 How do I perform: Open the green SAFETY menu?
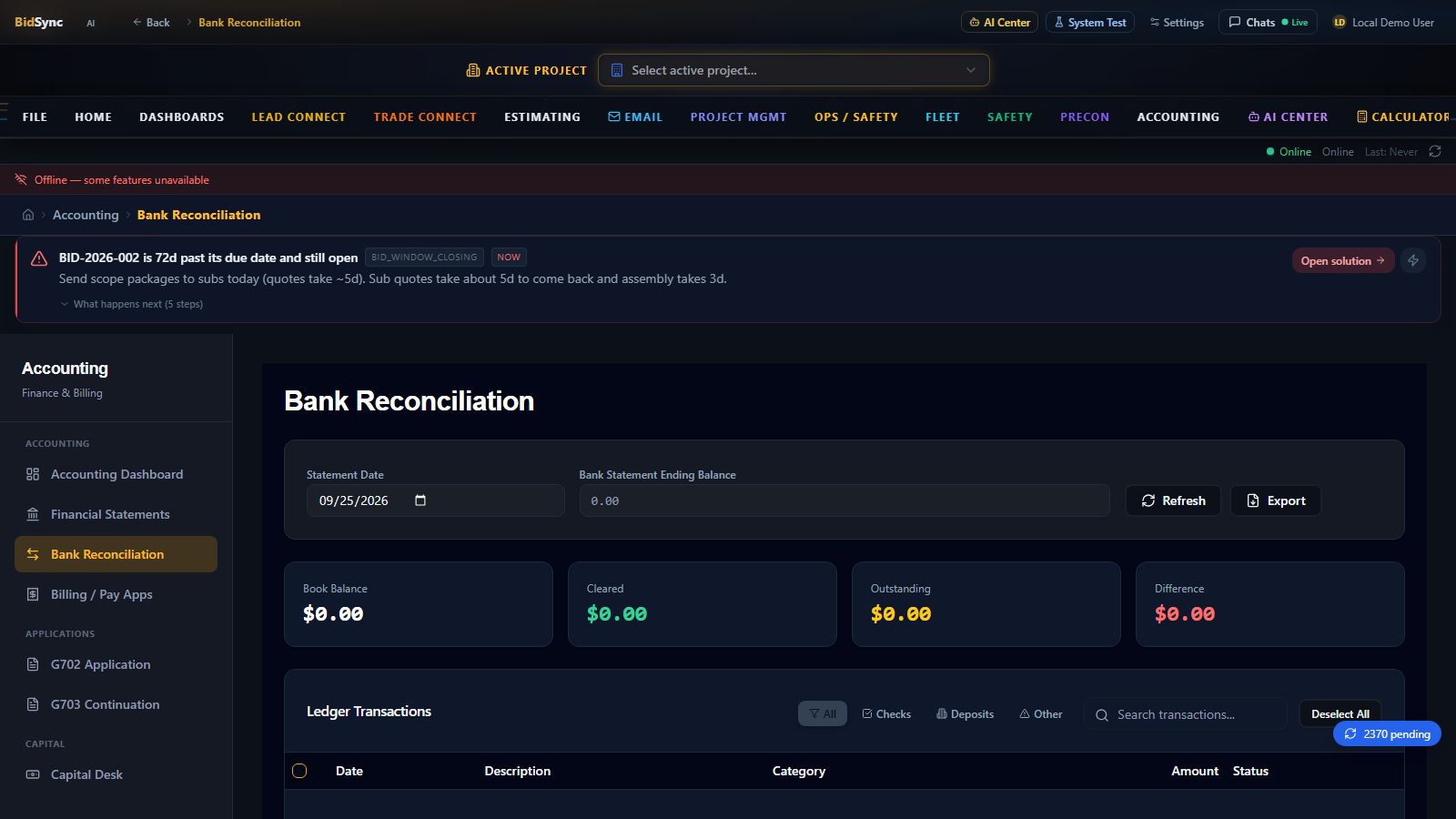tap(1010, 116)
